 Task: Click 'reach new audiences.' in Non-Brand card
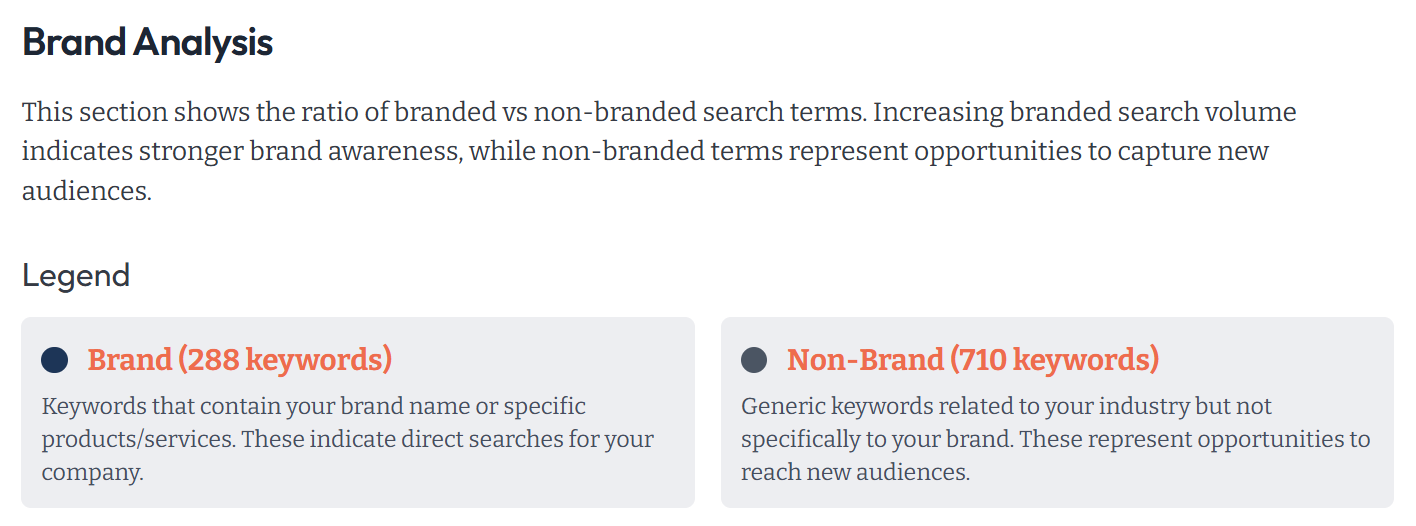coord(856,472)
